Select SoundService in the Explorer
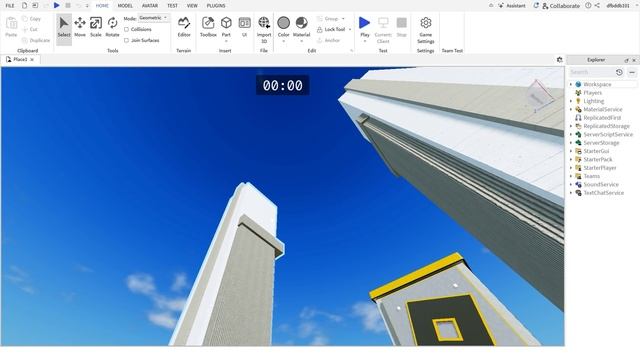Viewport: 640px width, 360px height. click(600, 184)
